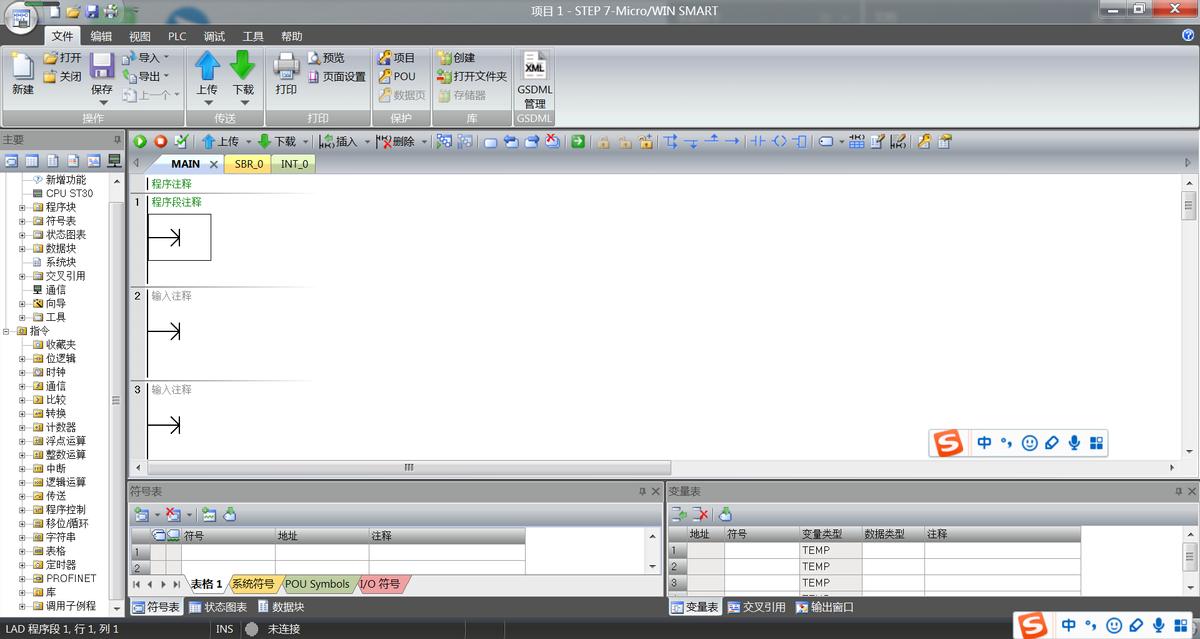Toggle pin on the main project tree panel
The width and height of the screenshot is (1200, 639).
117,140
